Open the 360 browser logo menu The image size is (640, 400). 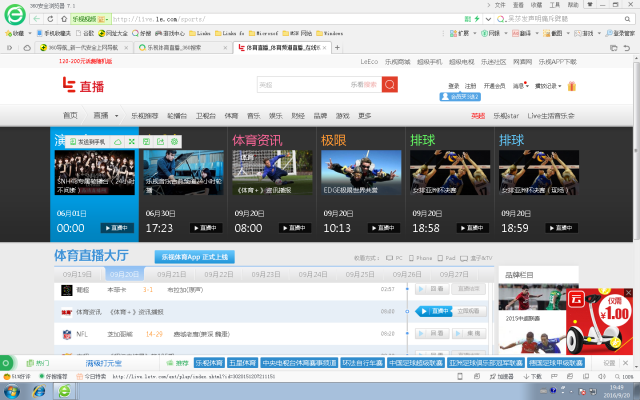click(x=15, y=15)
